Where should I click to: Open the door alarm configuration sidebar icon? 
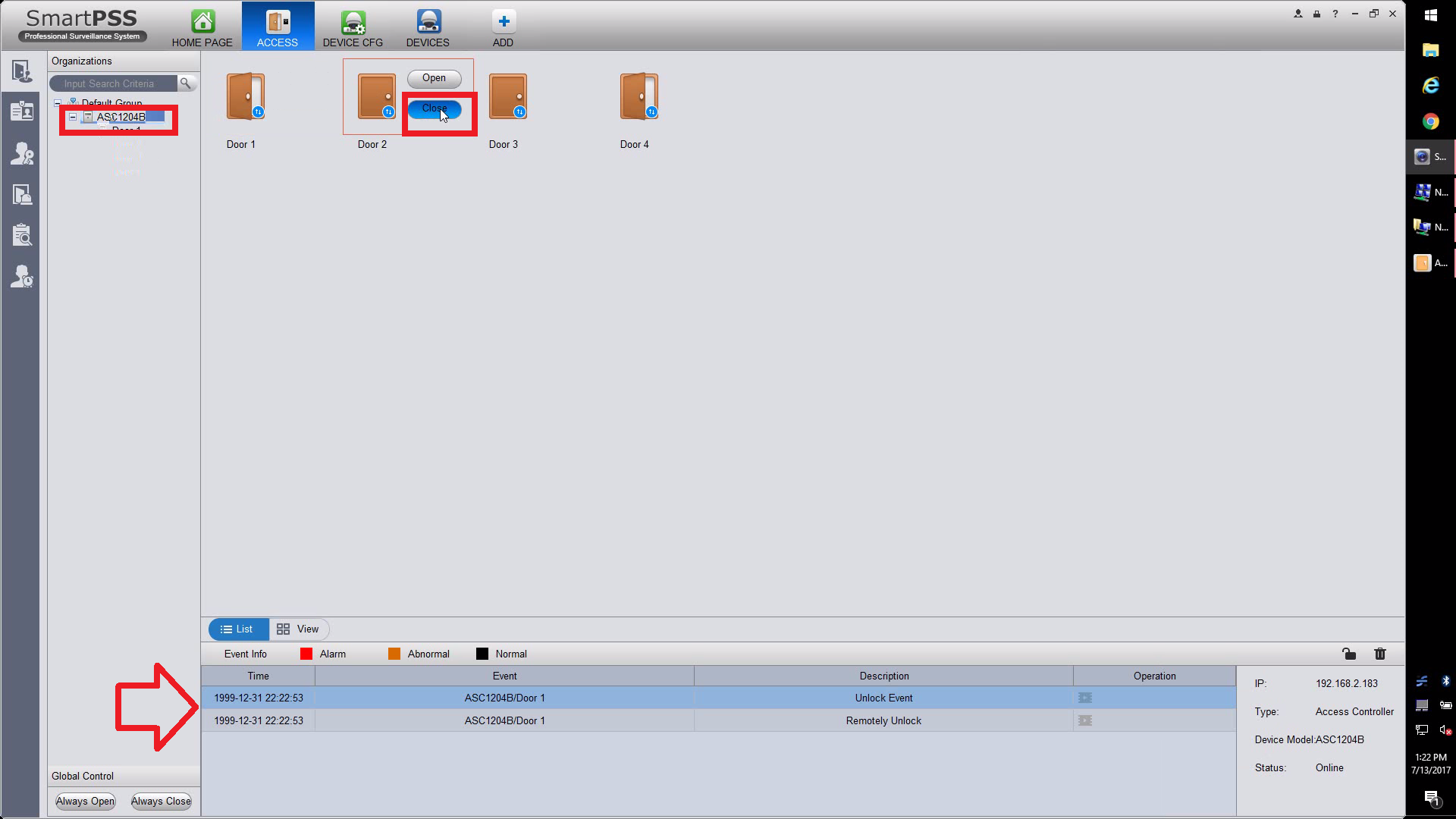click(22, 195)
